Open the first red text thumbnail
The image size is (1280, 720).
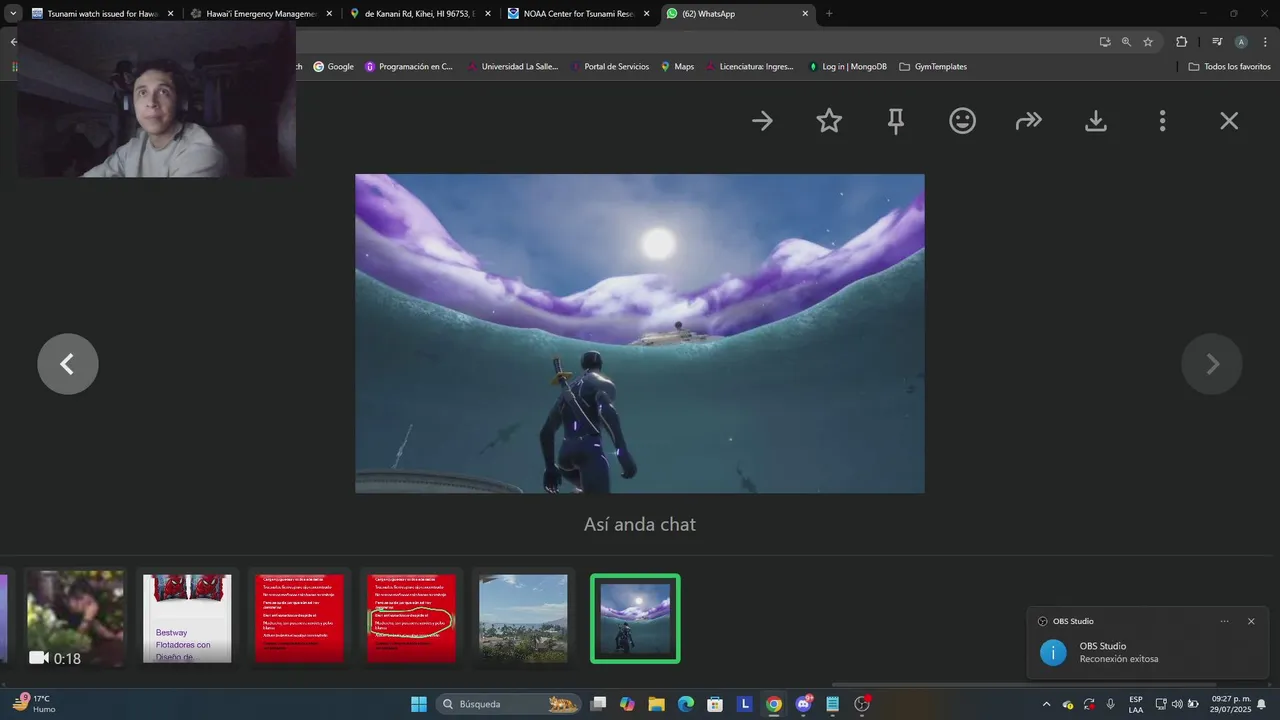click(x=299, y=618)
